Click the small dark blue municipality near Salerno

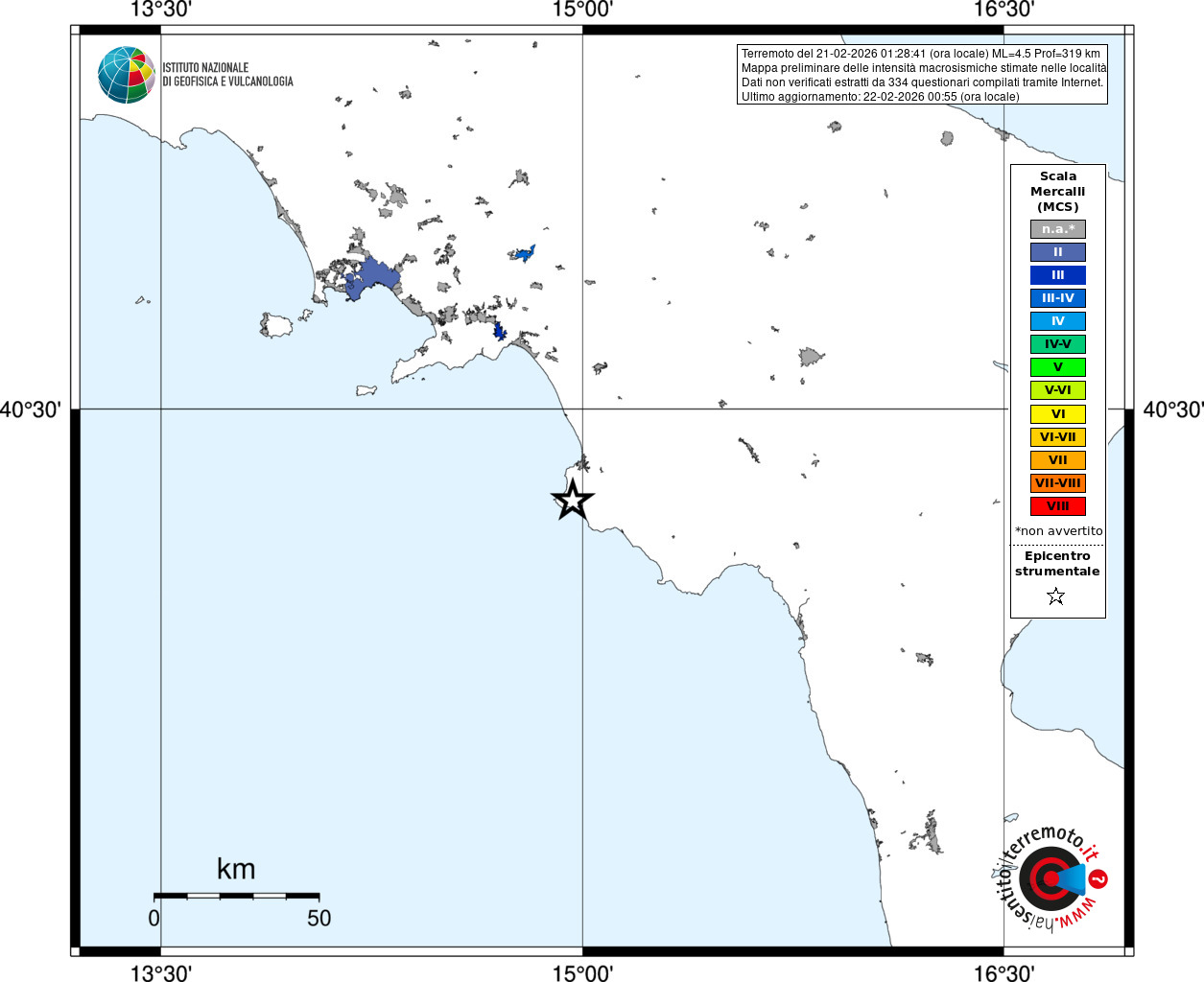tap(499, 332)
